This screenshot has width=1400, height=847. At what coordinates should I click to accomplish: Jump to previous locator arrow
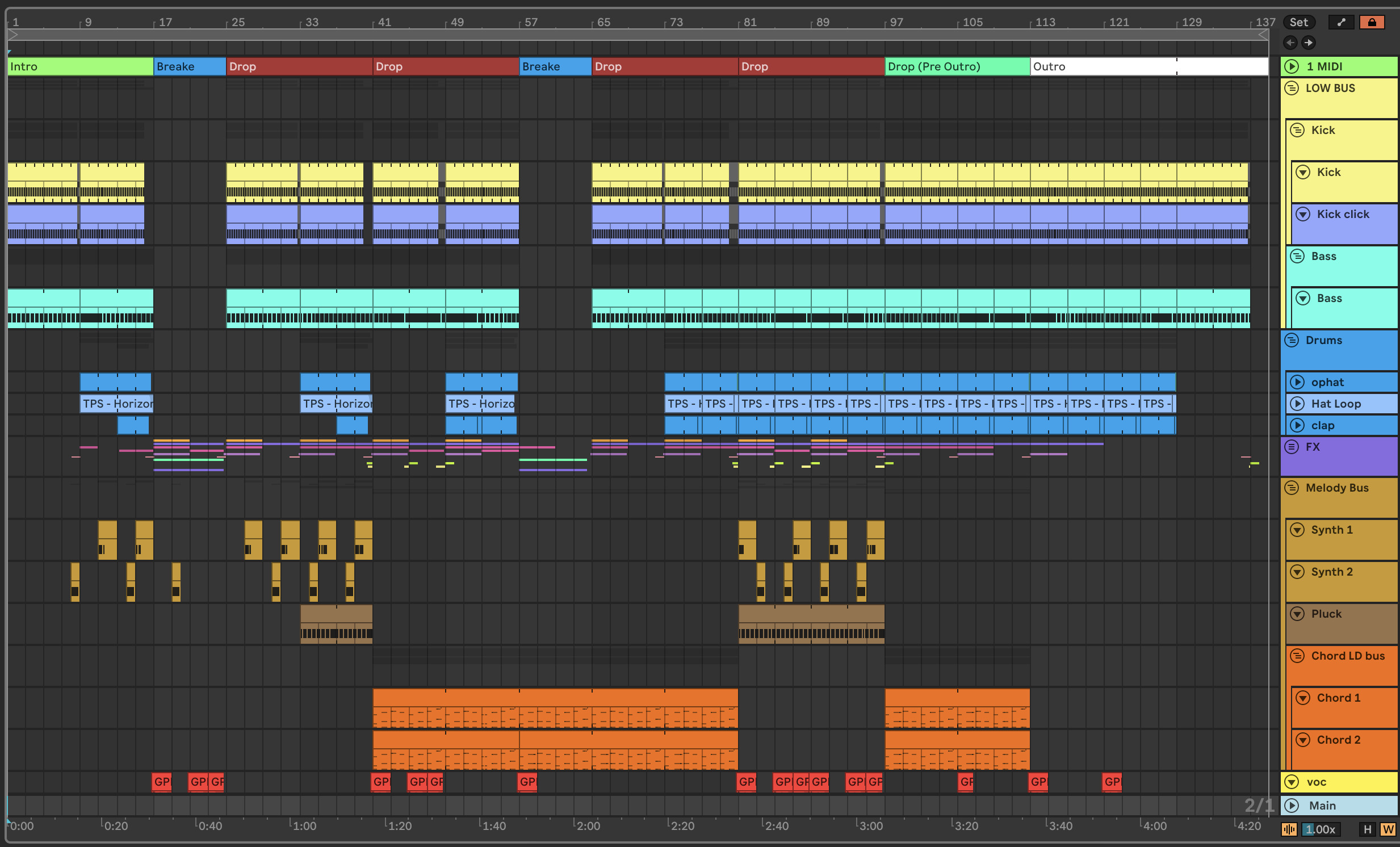pyautogui.click(x=1290, y=43)
